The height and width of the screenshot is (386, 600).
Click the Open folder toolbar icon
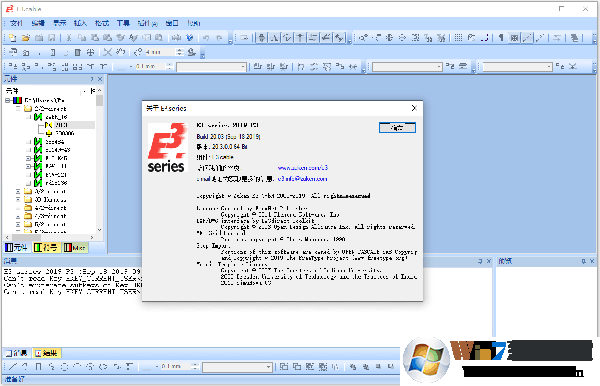pos(26,37)
